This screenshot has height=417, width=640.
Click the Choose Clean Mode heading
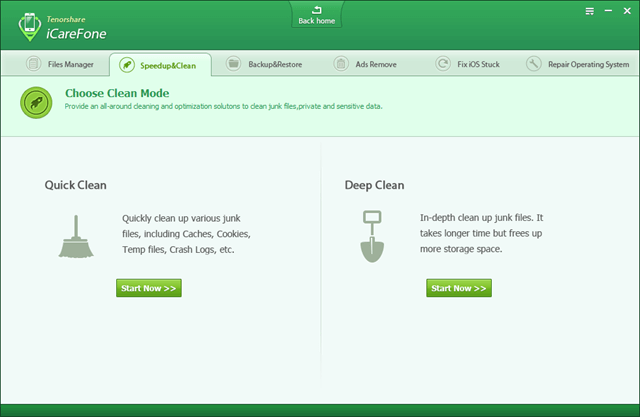(117, 93)
